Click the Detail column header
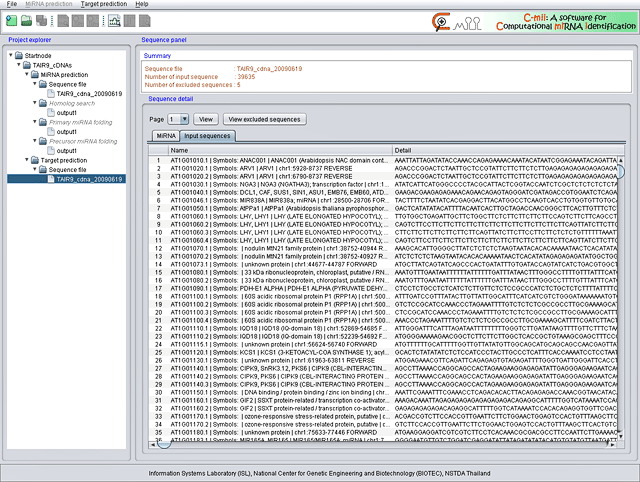Viewport: 640px width, 482px height. [508, 150]
